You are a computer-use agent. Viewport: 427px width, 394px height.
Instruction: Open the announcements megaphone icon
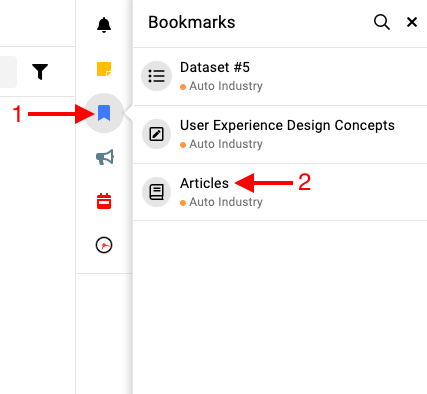[x=105, y=157]
